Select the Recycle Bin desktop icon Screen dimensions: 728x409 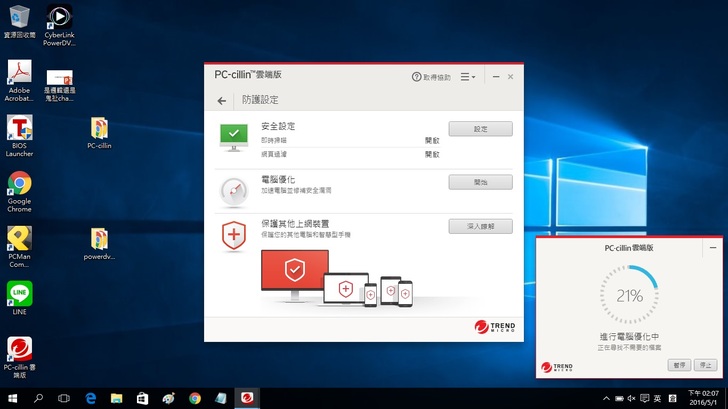pos(19,22)
